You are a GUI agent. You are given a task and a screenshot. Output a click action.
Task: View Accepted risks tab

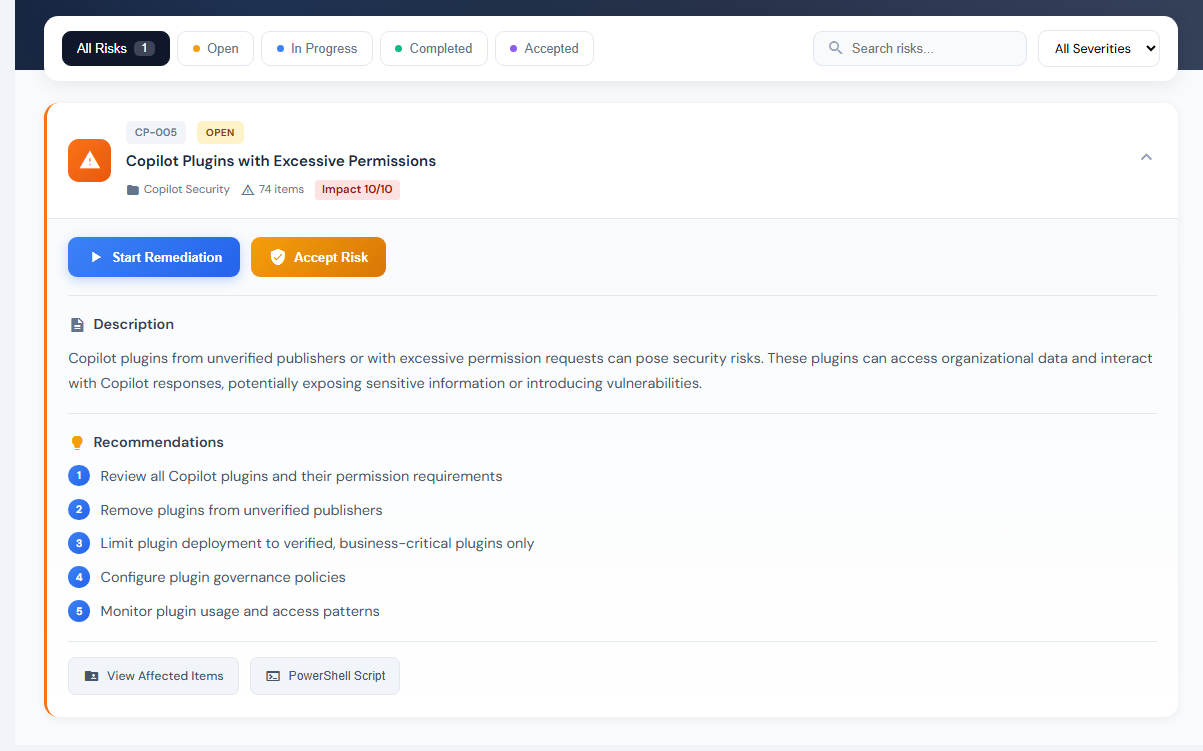[x=544, y=48]
